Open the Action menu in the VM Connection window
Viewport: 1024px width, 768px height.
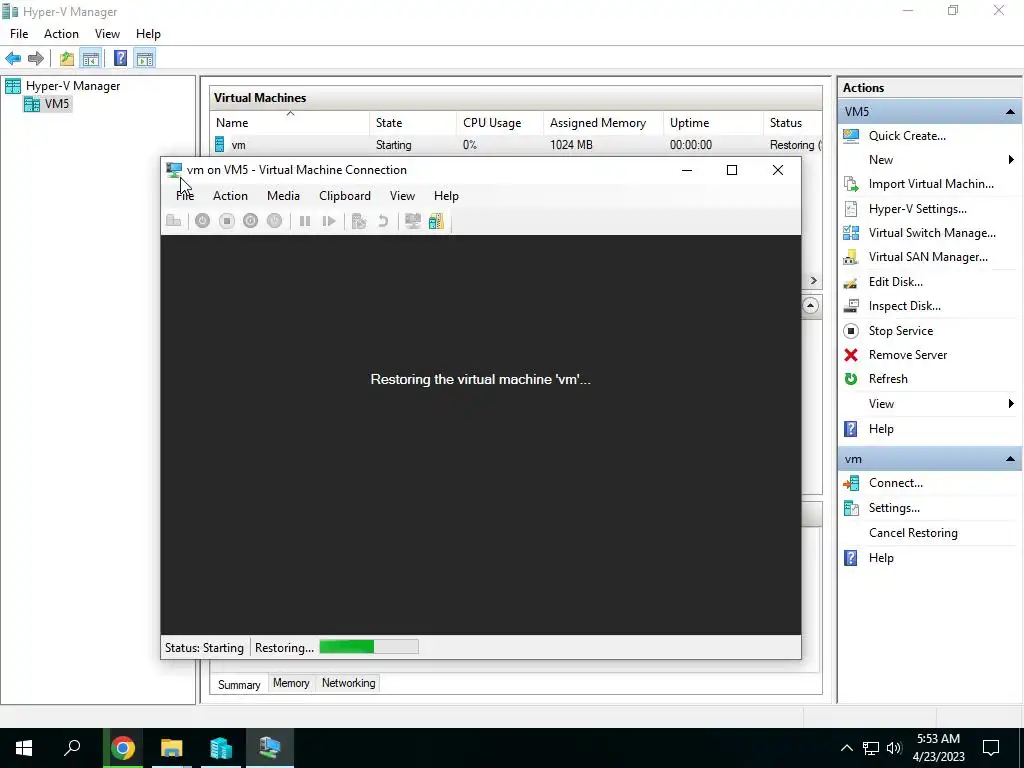[231, 196]
